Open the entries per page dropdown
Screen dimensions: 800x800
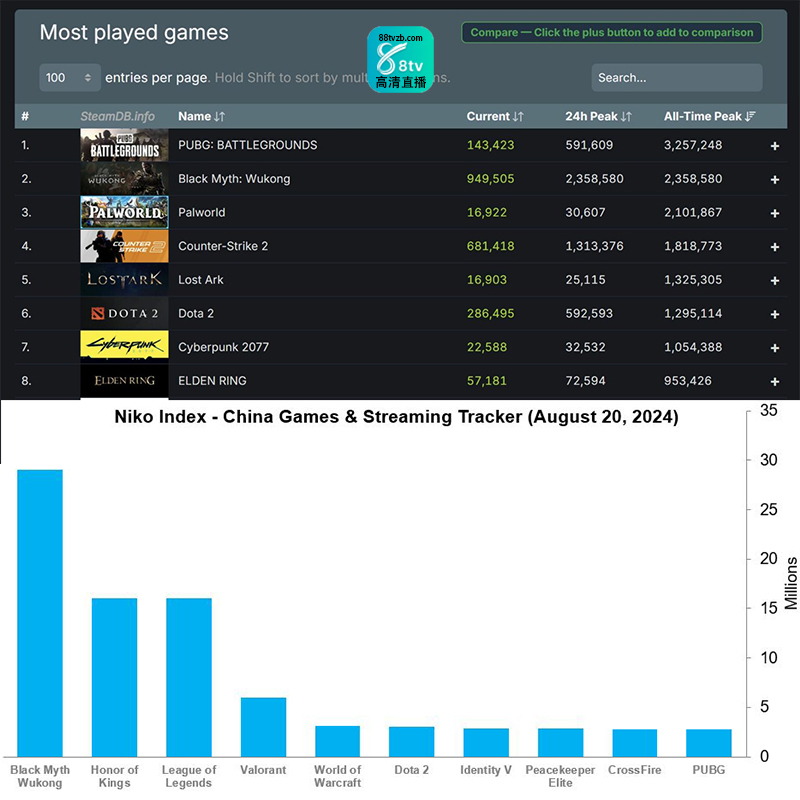pyautogui.click(x=69, y=78)
